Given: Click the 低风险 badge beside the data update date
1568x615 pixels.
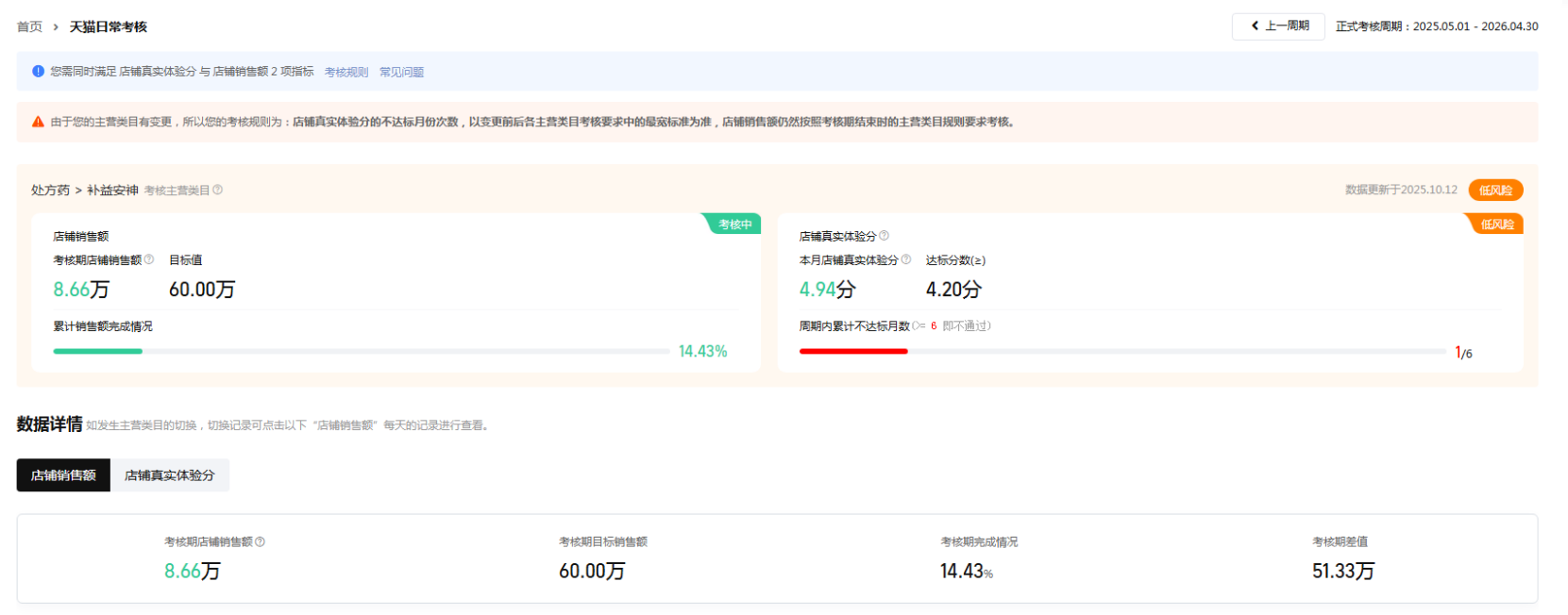Looking at the screenshot, I should point(1495,190).
